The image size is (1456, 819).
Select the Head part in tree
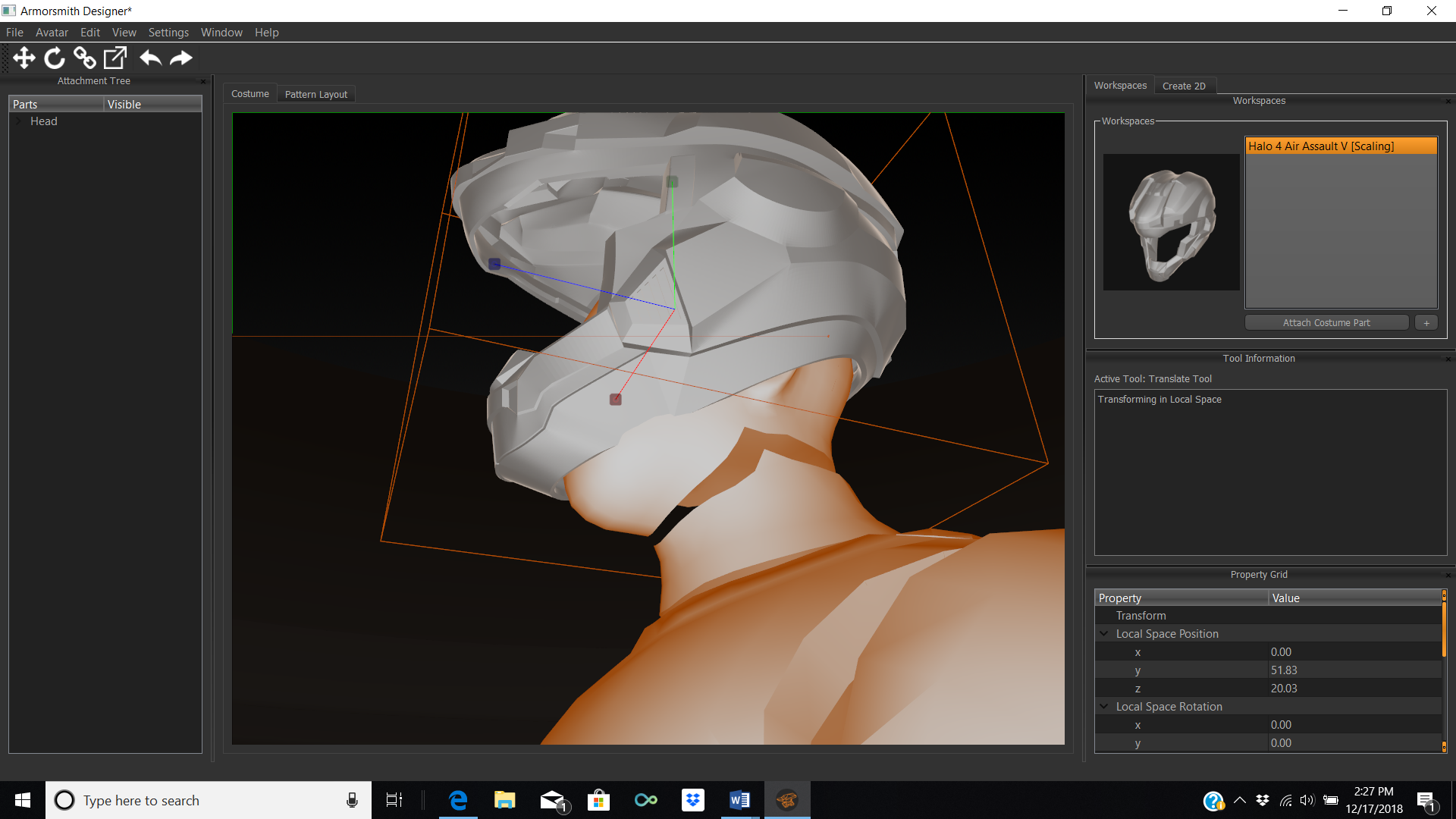click(x=44, y=121)
